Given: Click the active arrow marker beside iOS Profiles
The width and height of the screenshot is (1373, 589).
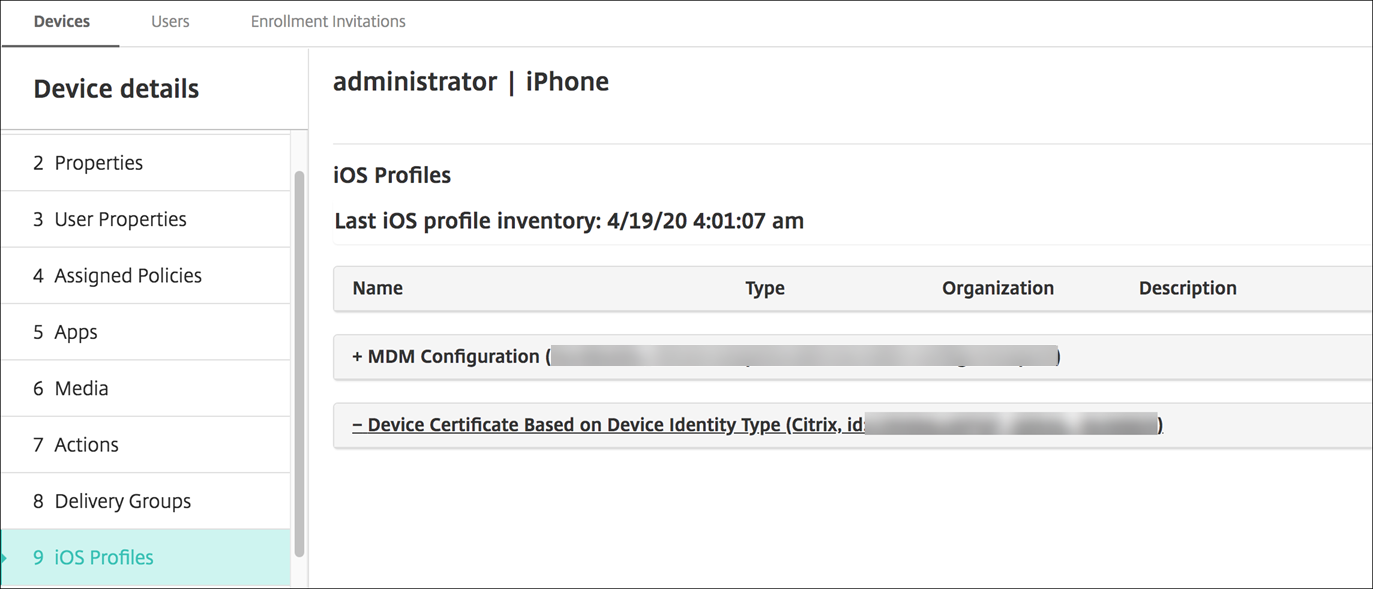Looking at the screenshot, I should click(x=5, y=558).
